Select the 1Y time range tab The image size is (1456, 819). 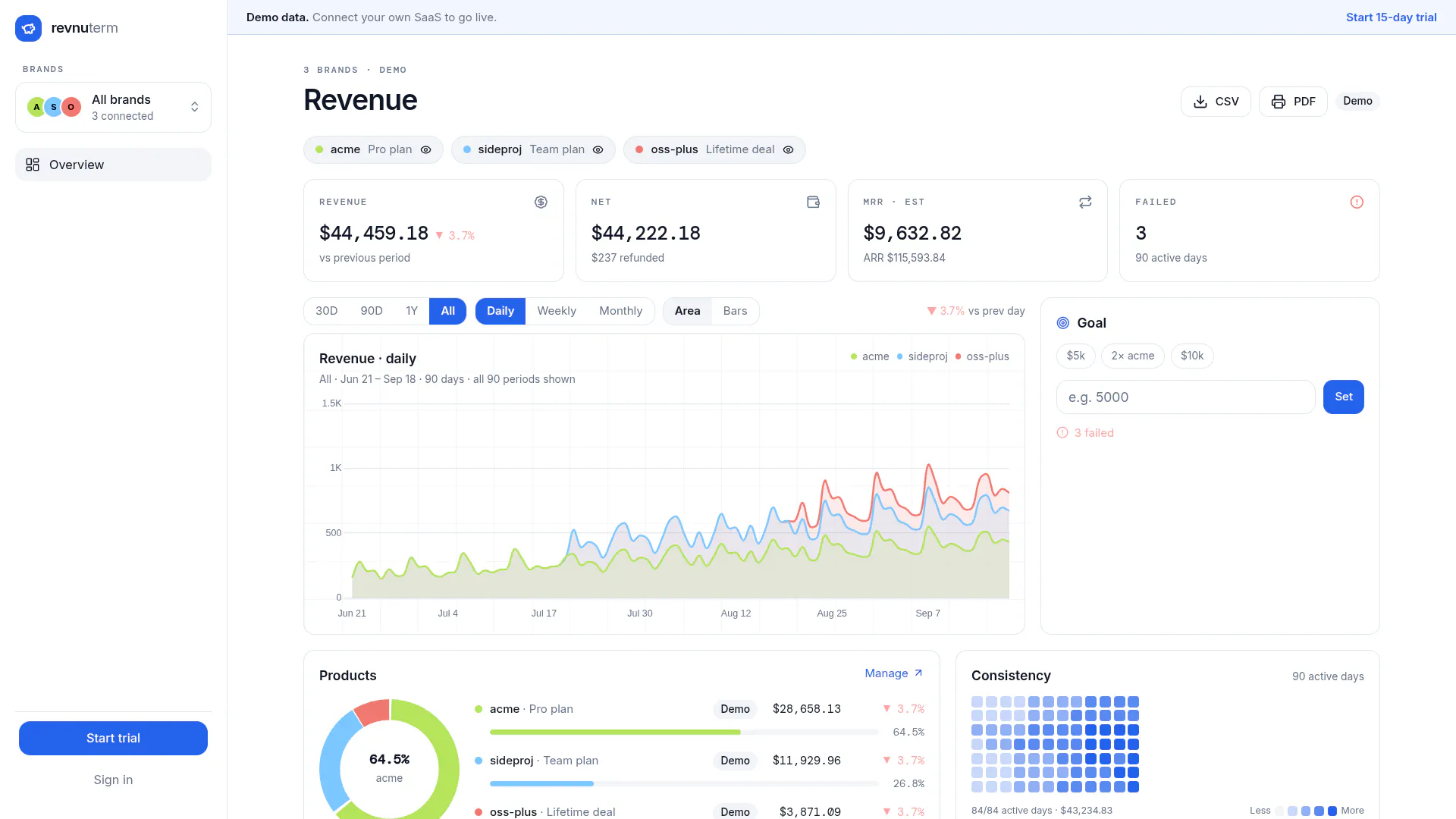(412, 311)
